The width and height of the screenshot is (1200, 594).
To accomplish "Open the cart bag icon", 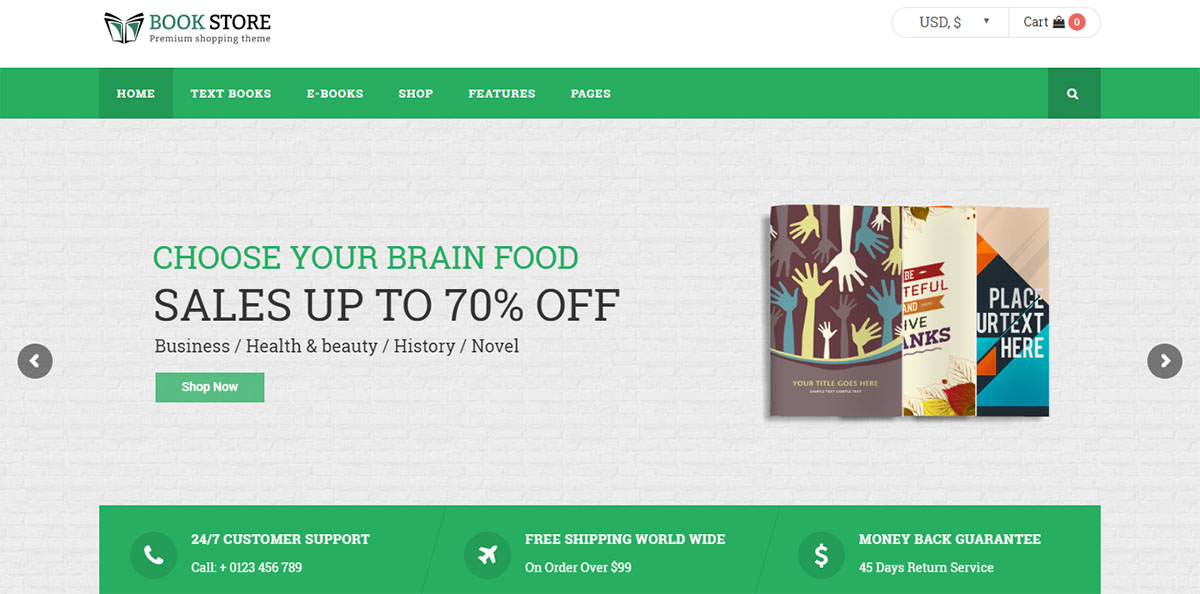I will pyautogui.click(x=1059, y=22).
